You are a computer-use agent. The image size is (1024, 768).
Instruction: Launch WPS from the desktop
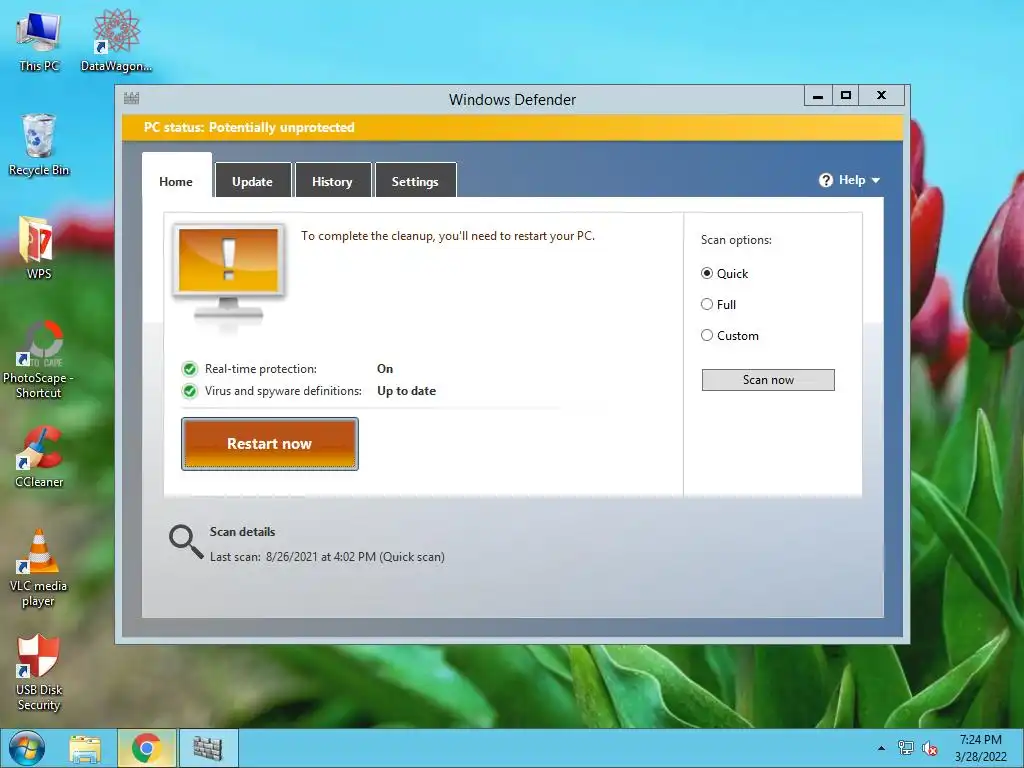click(39, 248)
